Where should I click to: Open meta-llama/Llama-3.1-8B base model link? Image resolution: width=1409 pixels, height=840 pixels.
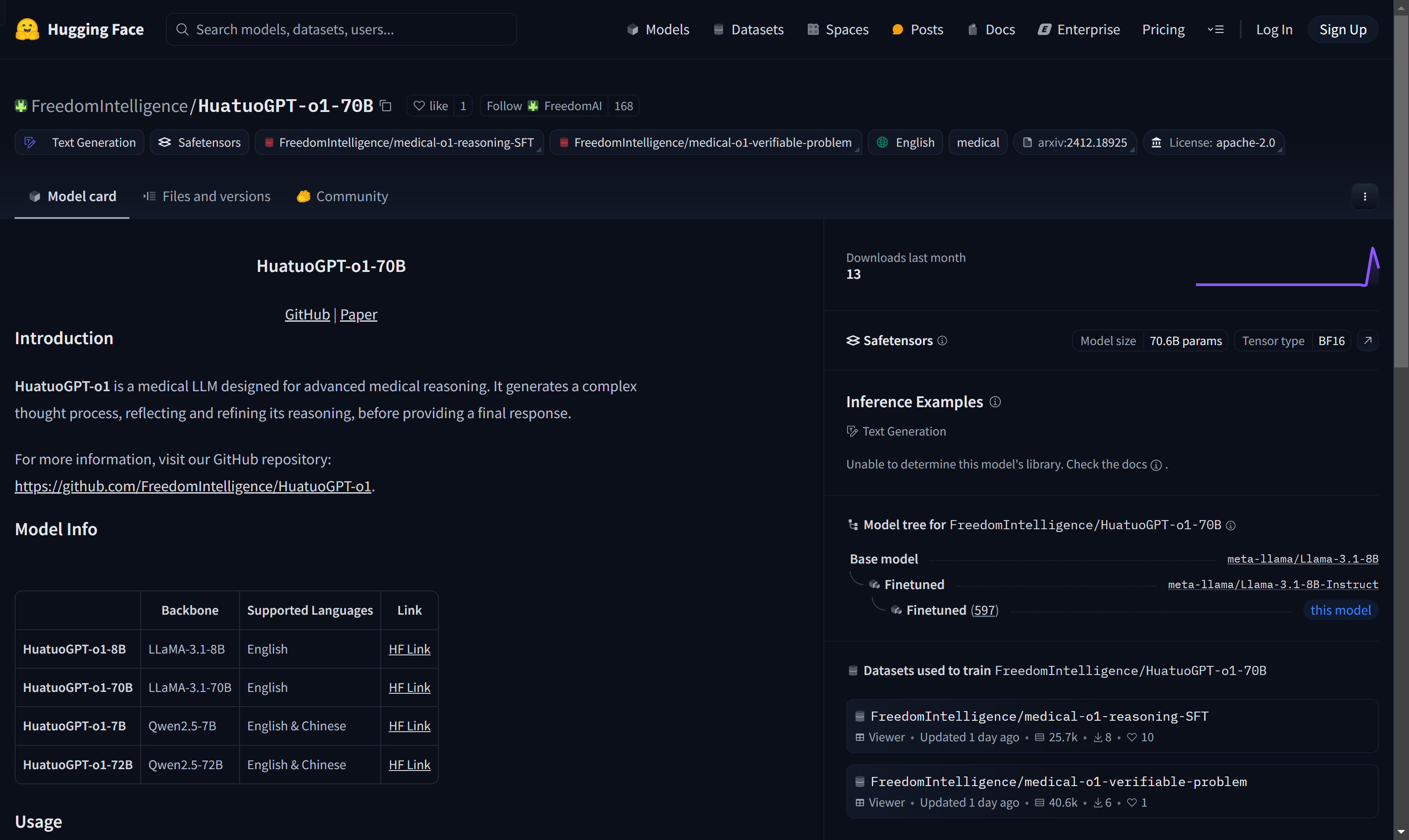coord(1302,559)
